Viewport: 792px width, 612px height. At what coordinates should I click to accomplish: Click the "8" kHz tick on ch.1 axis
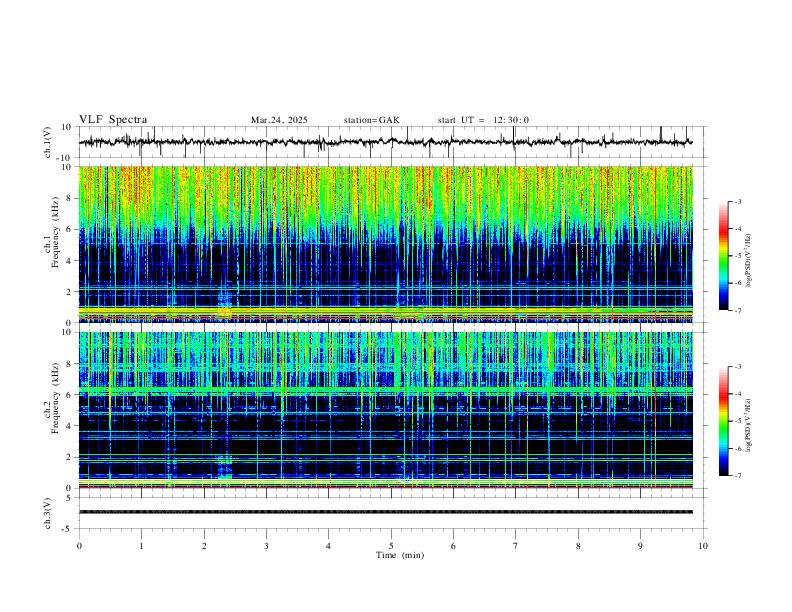[69, 198]
